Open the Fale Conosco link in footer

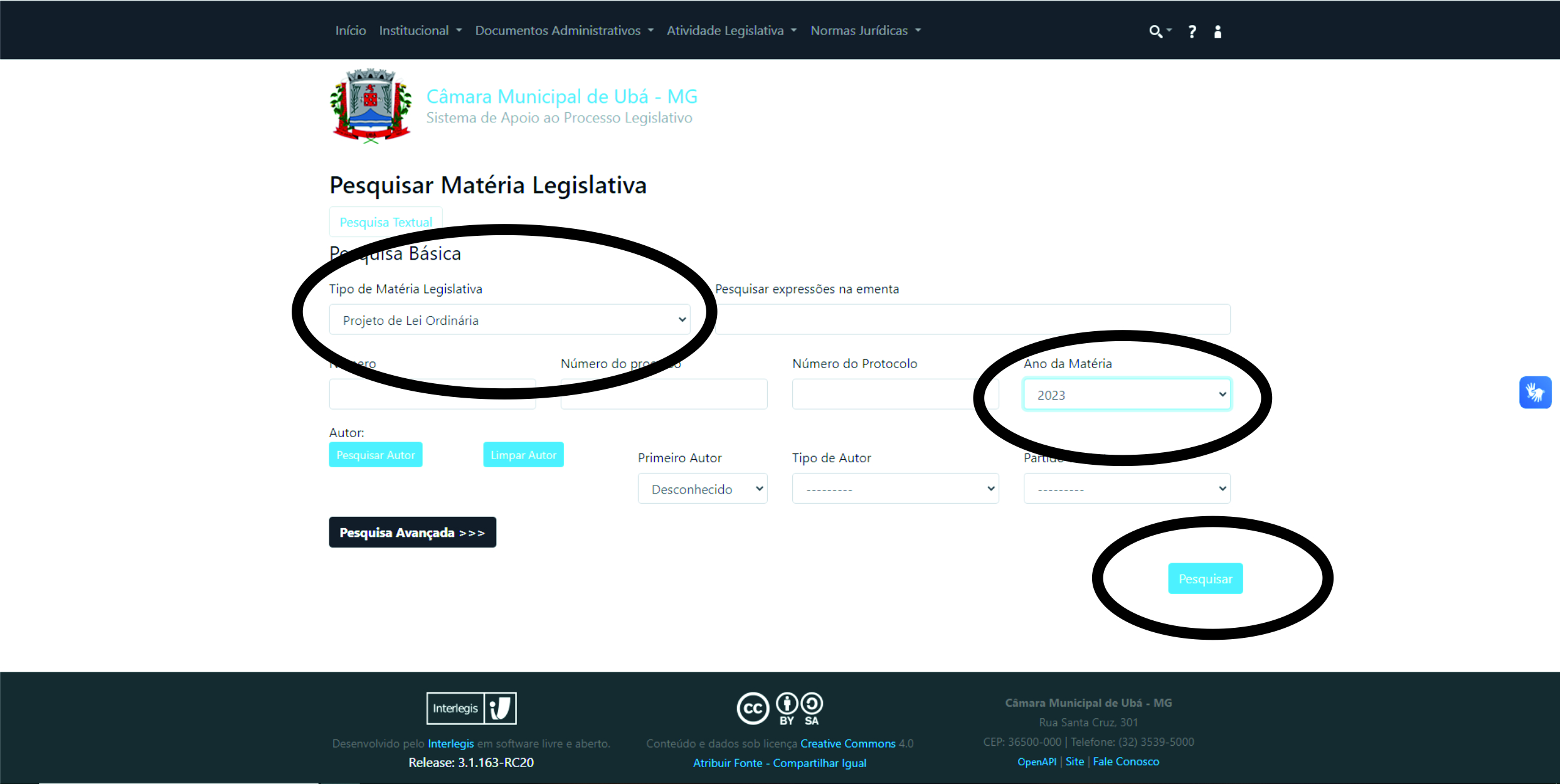(1126, 761)
